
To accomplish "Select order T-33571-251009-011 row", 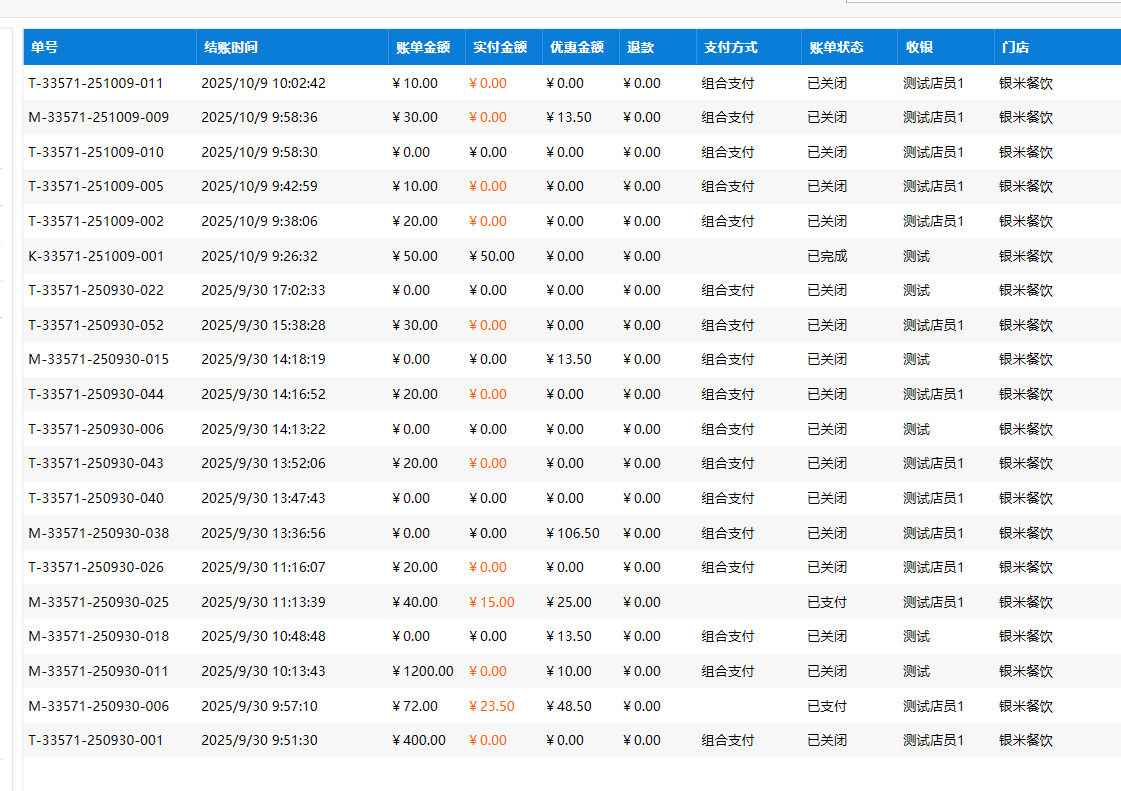I will click(96, 83).
